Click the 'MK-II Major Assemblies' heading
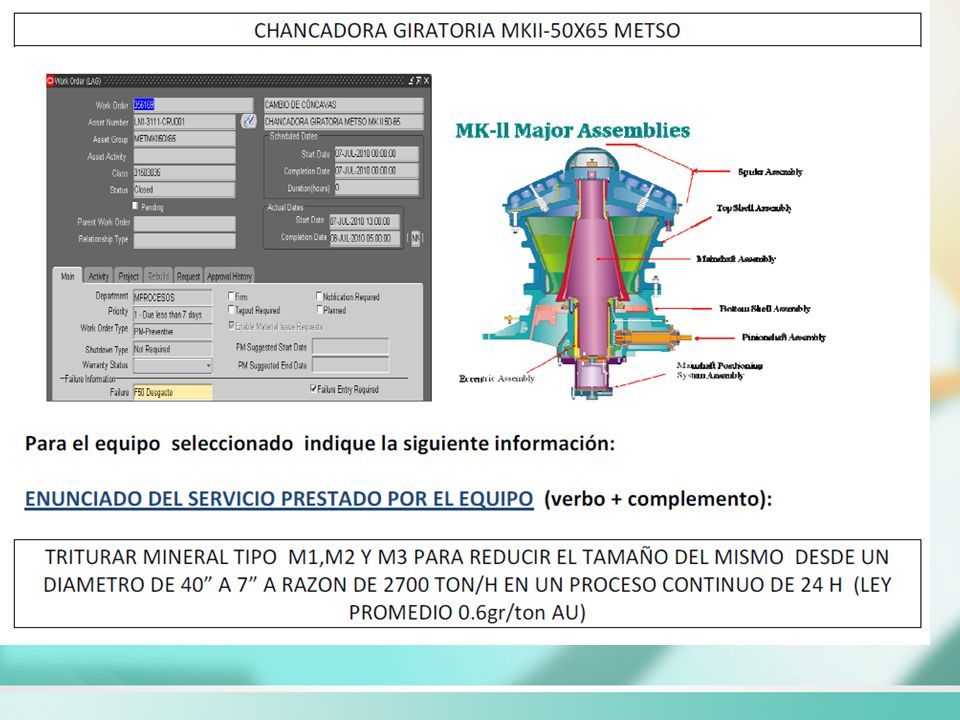The width and height of the screenshot is (960, 720). [x=572, y=130]
